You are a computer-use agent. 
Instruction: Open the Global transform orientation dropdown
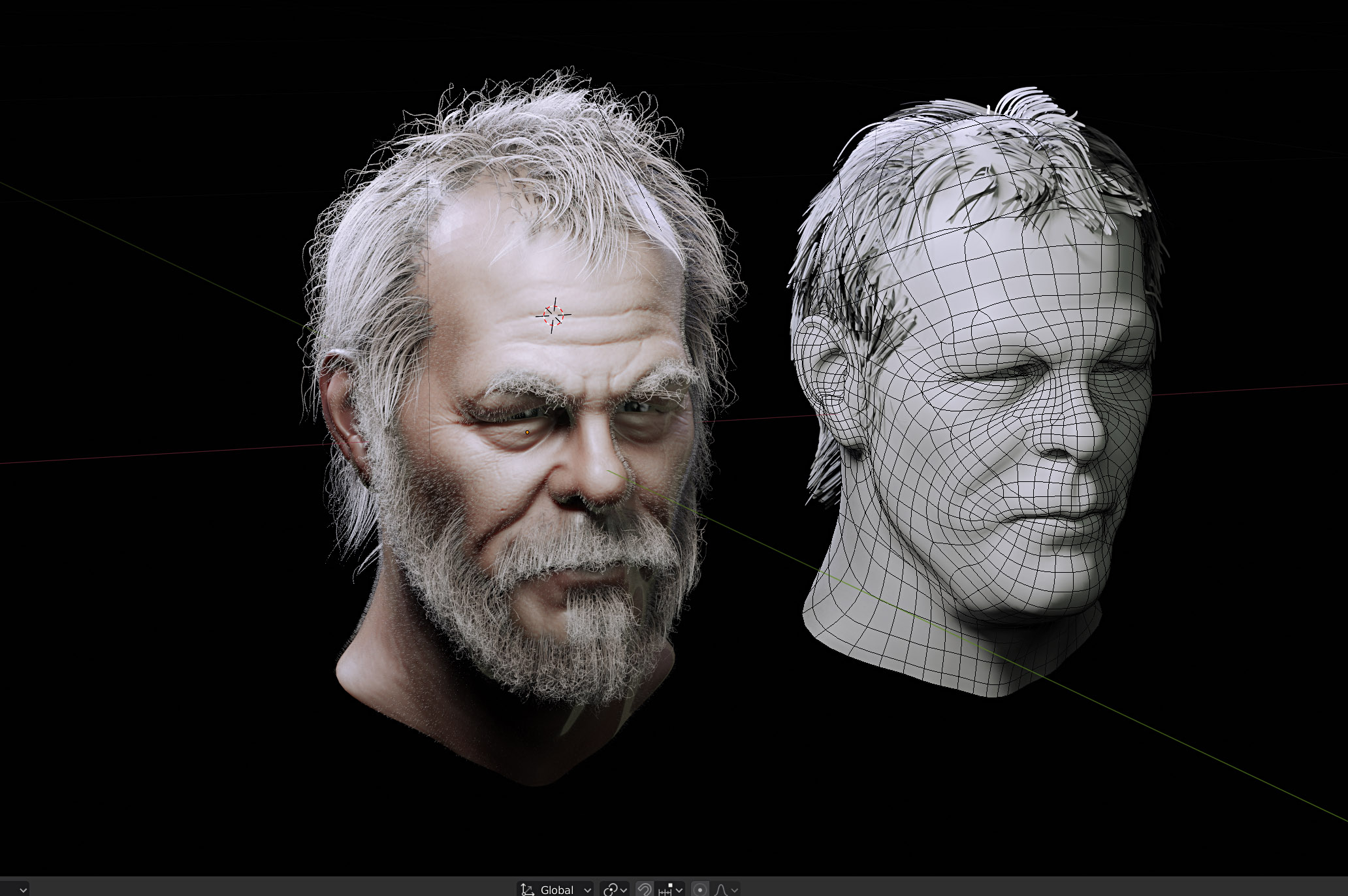(x=556, y=889)
